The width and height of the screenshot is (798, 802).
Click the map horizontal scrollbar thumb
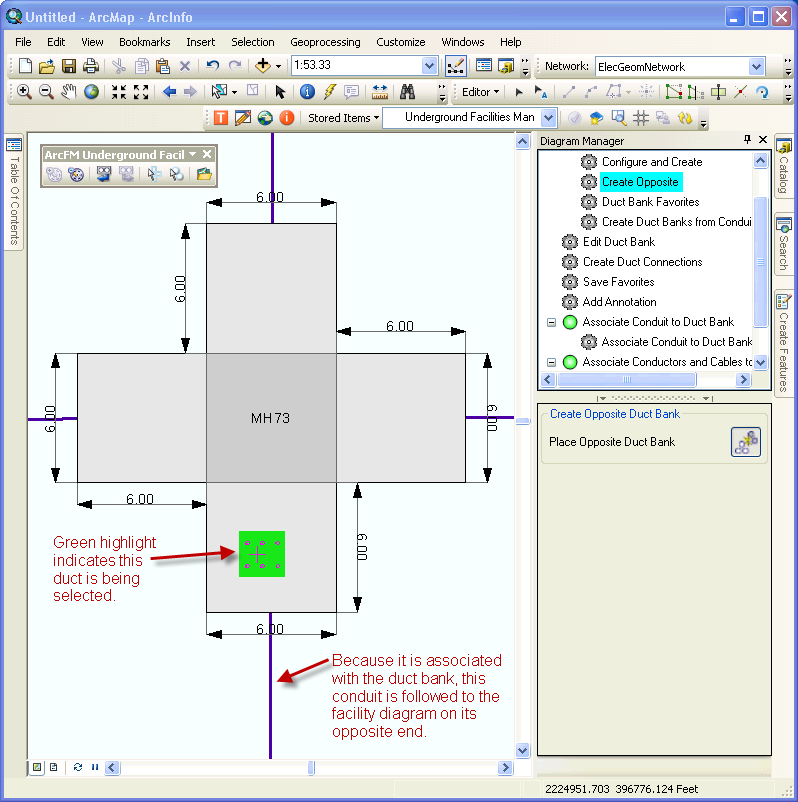[311, 767]
